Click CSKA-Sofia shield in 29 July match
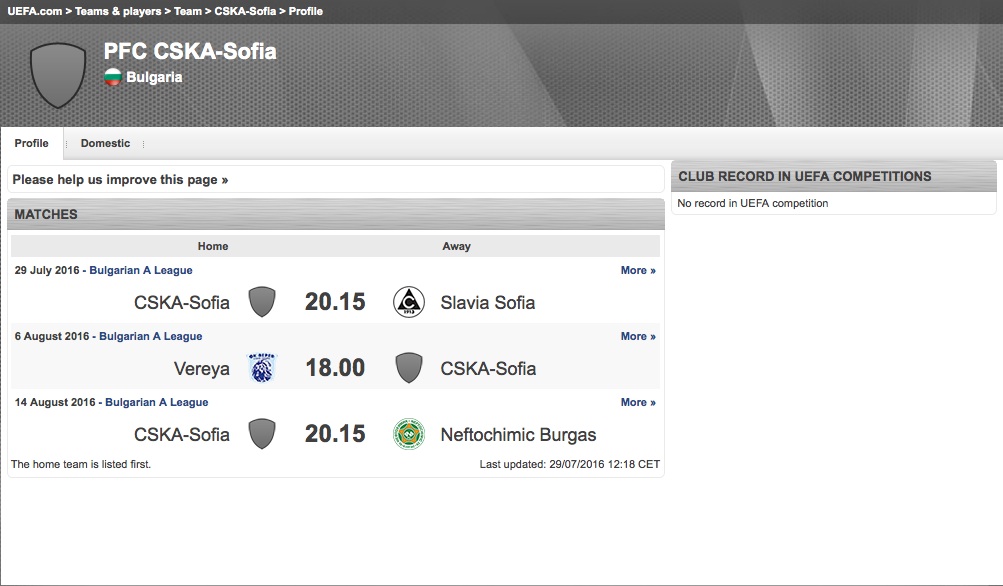 click(262, 302)
